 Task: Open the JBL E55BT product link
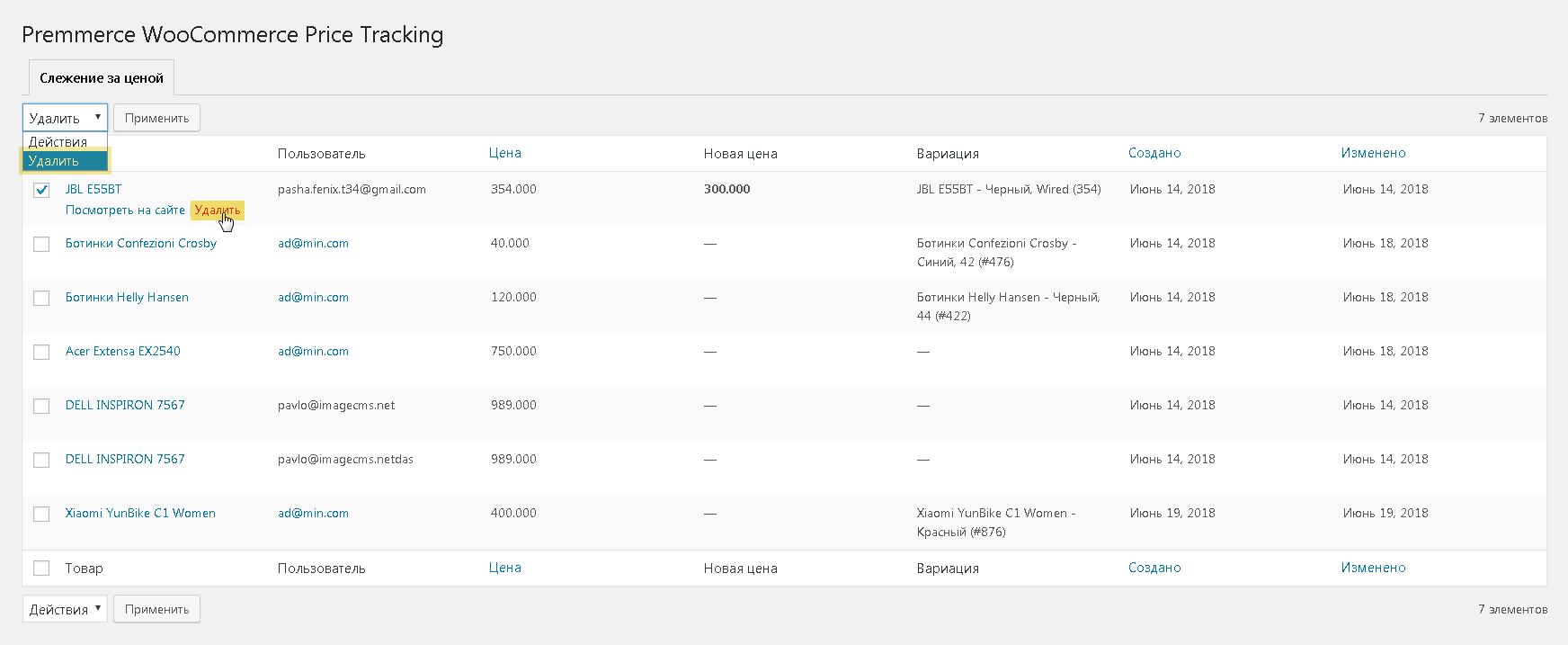click(94, 189)
